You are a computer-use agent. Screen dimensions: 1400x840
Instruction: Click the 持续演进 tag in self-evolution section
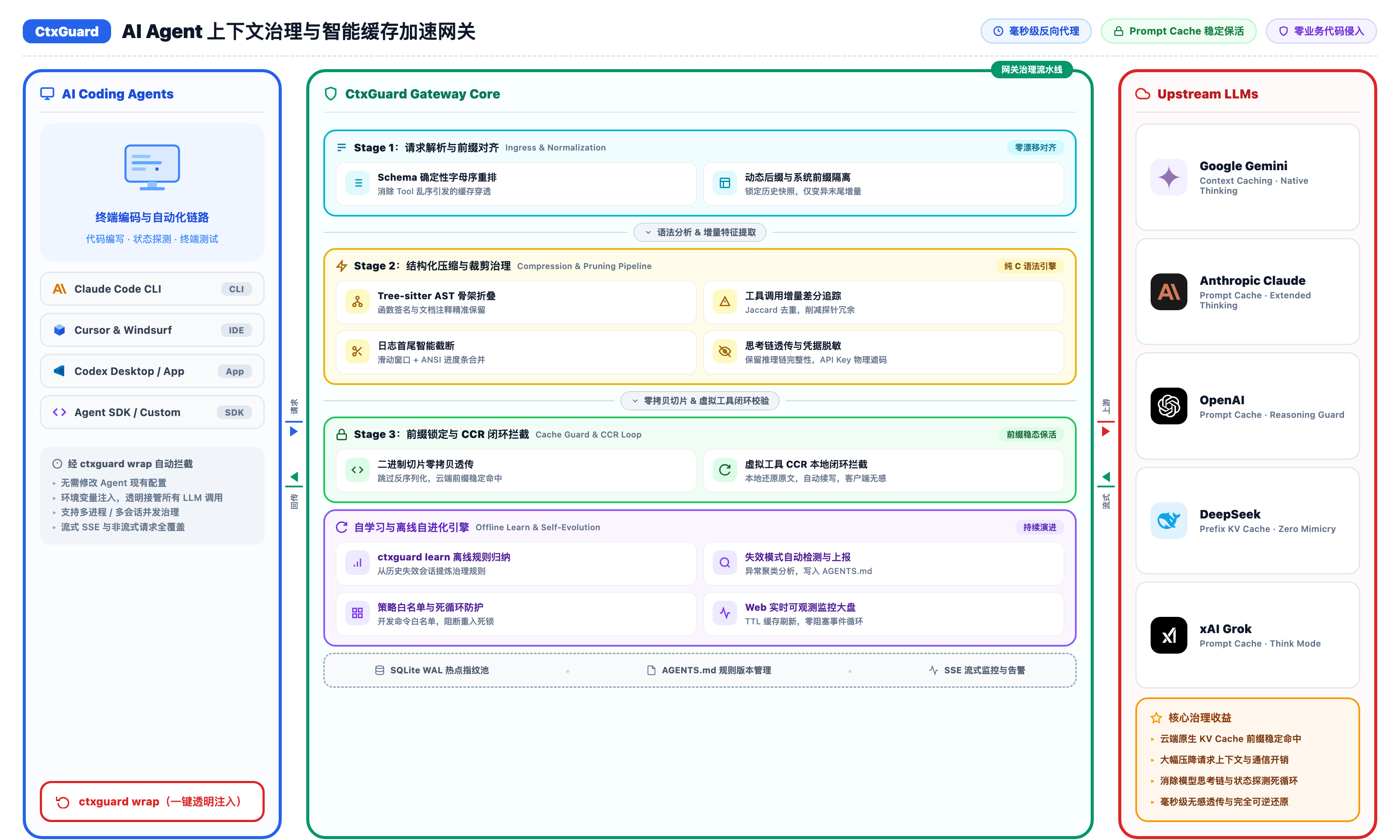coord(1039,528)
